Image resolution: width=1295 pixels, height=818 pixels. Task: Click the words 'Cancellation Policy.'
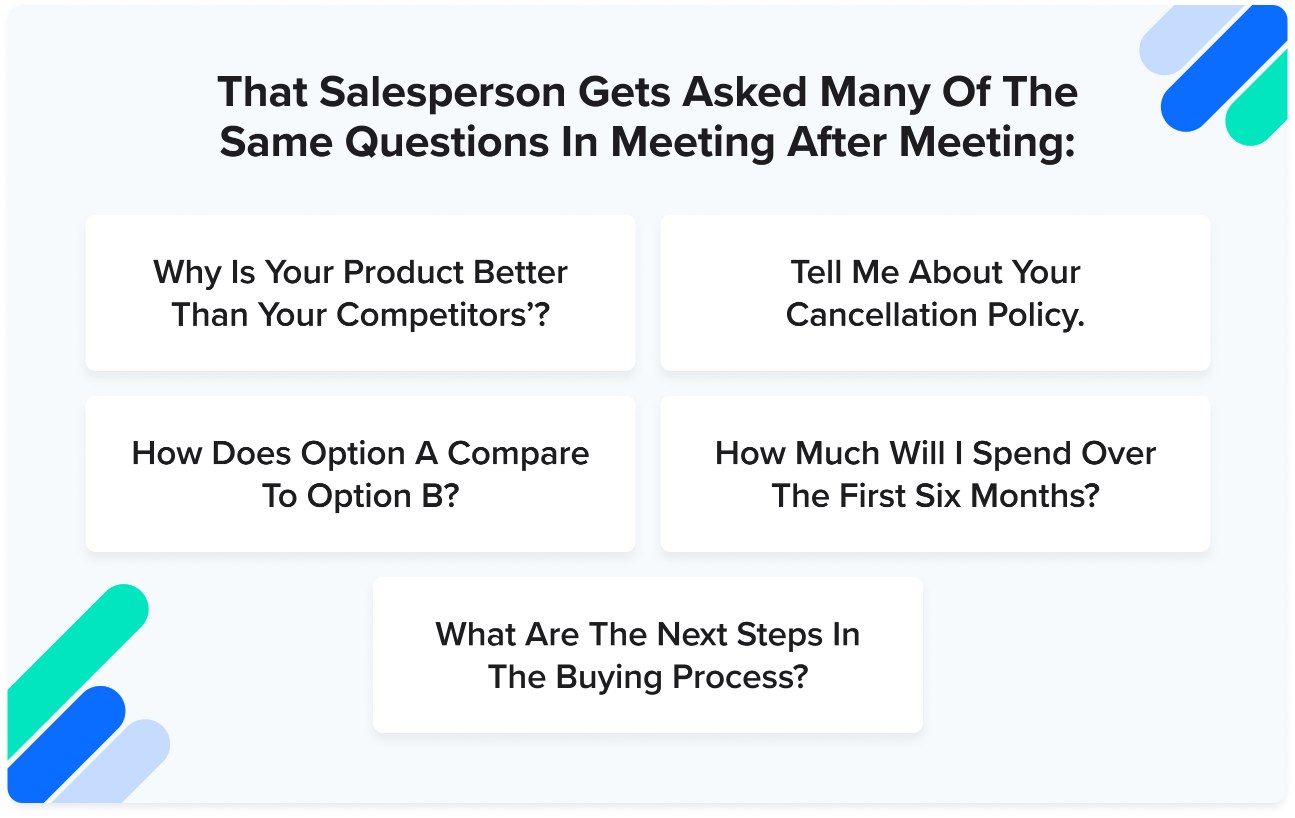[x=935, y=315]
